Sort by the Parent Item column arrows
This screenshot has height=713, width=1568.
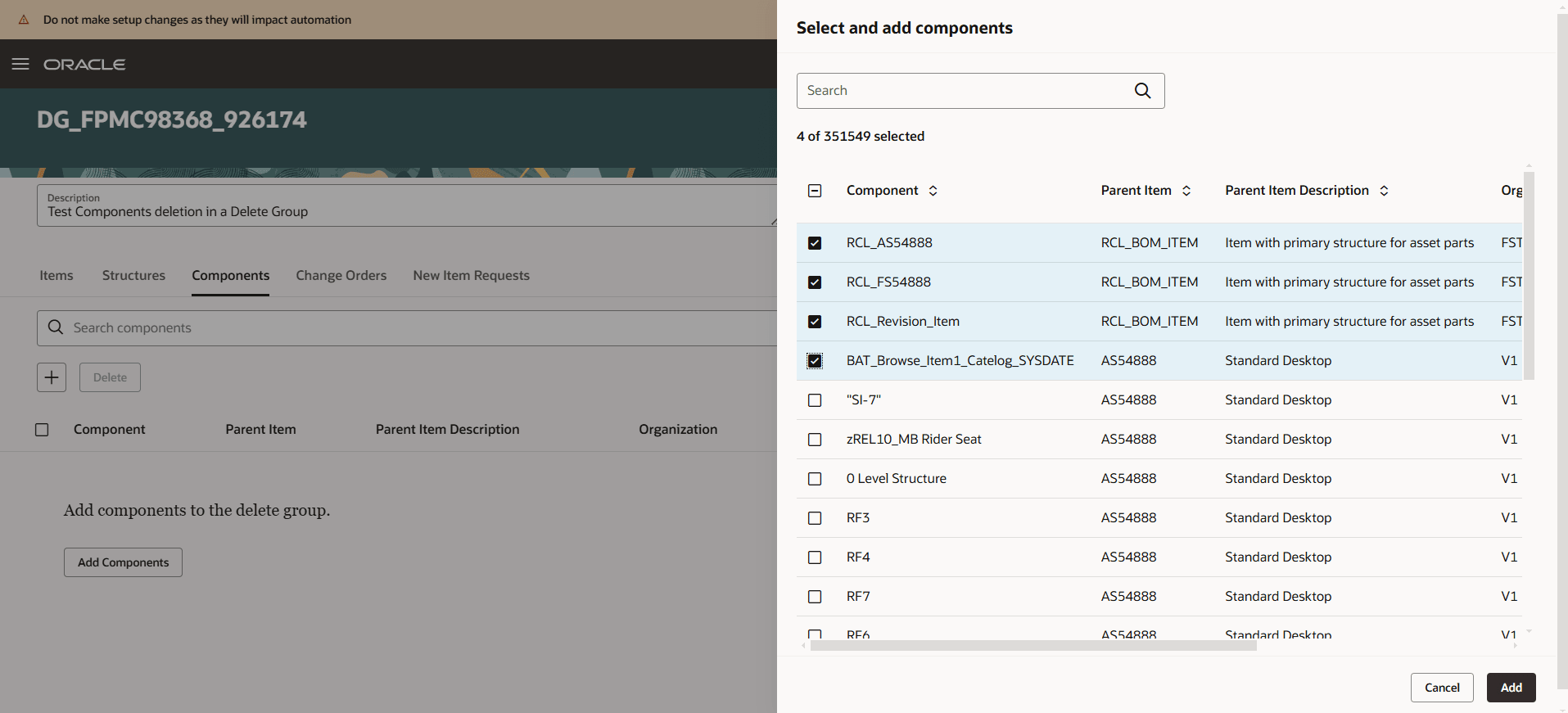pyautogui.click(x=1186, y=191)
